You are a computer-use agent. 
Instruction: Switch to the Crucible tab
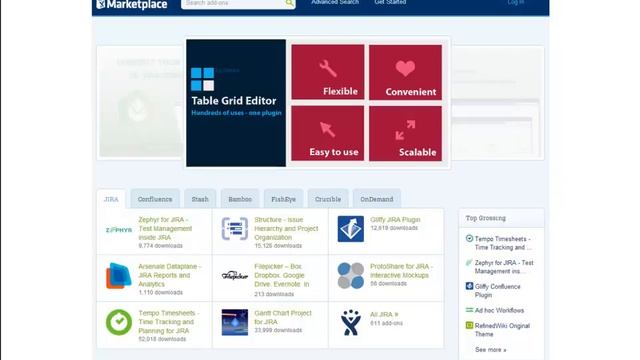click(x=328, y=199)
